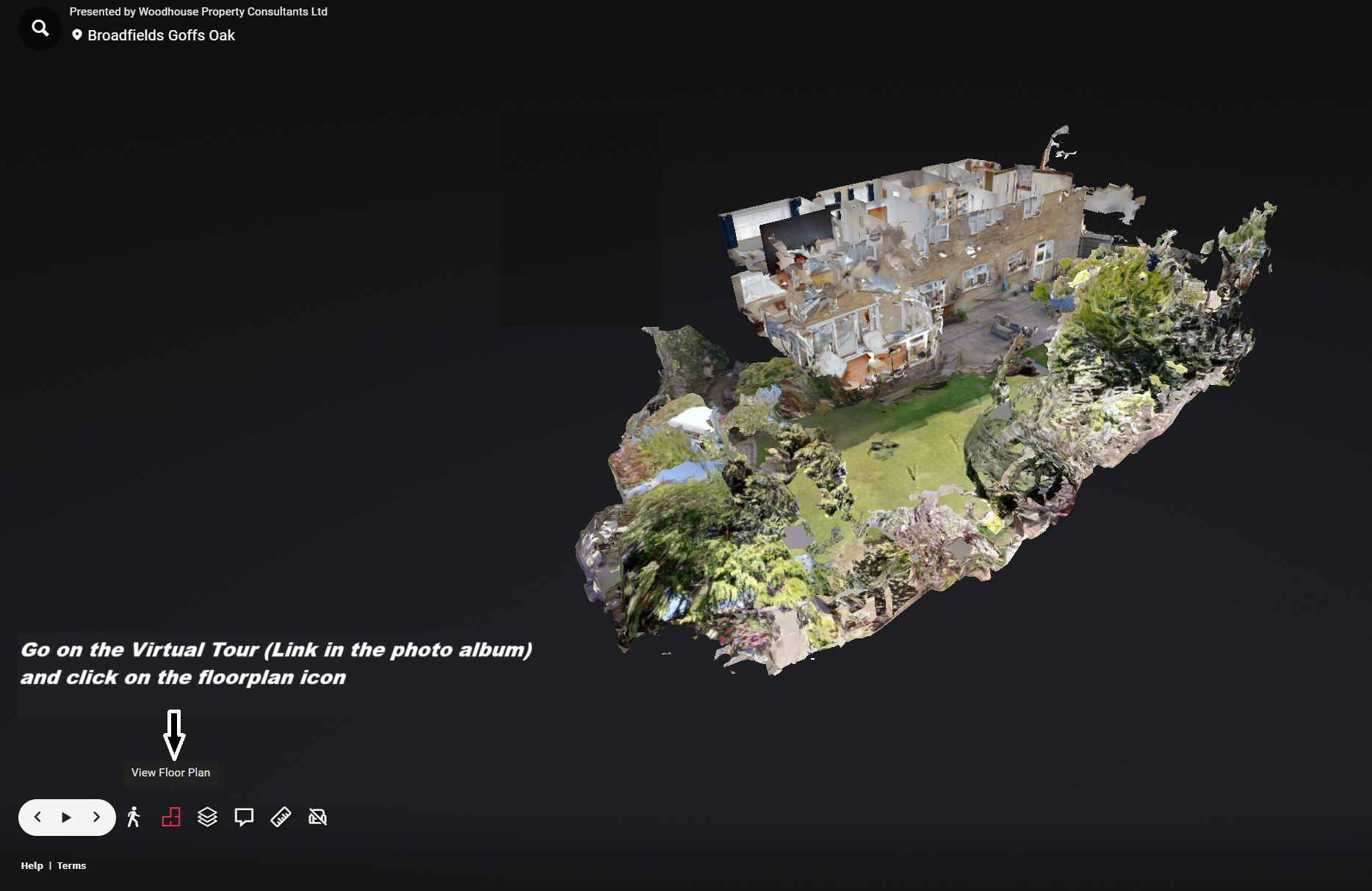Click the Virtual Tour instruction text overlay
The width and height of the screenshot is (1372, 891).
[275, 663]
